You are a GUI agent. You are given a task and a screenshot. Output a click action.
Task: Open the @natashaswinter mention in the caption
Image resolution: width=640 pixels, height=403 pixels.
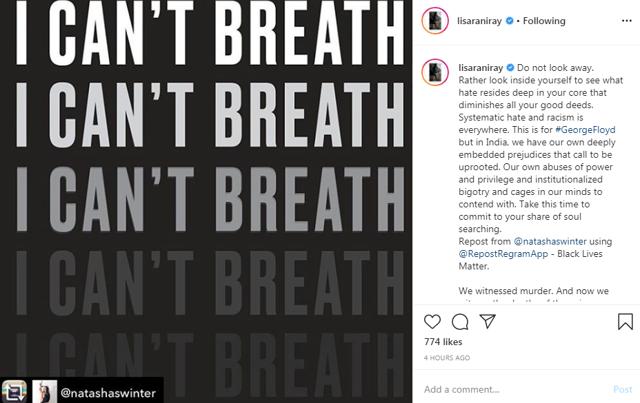point(550,241)
